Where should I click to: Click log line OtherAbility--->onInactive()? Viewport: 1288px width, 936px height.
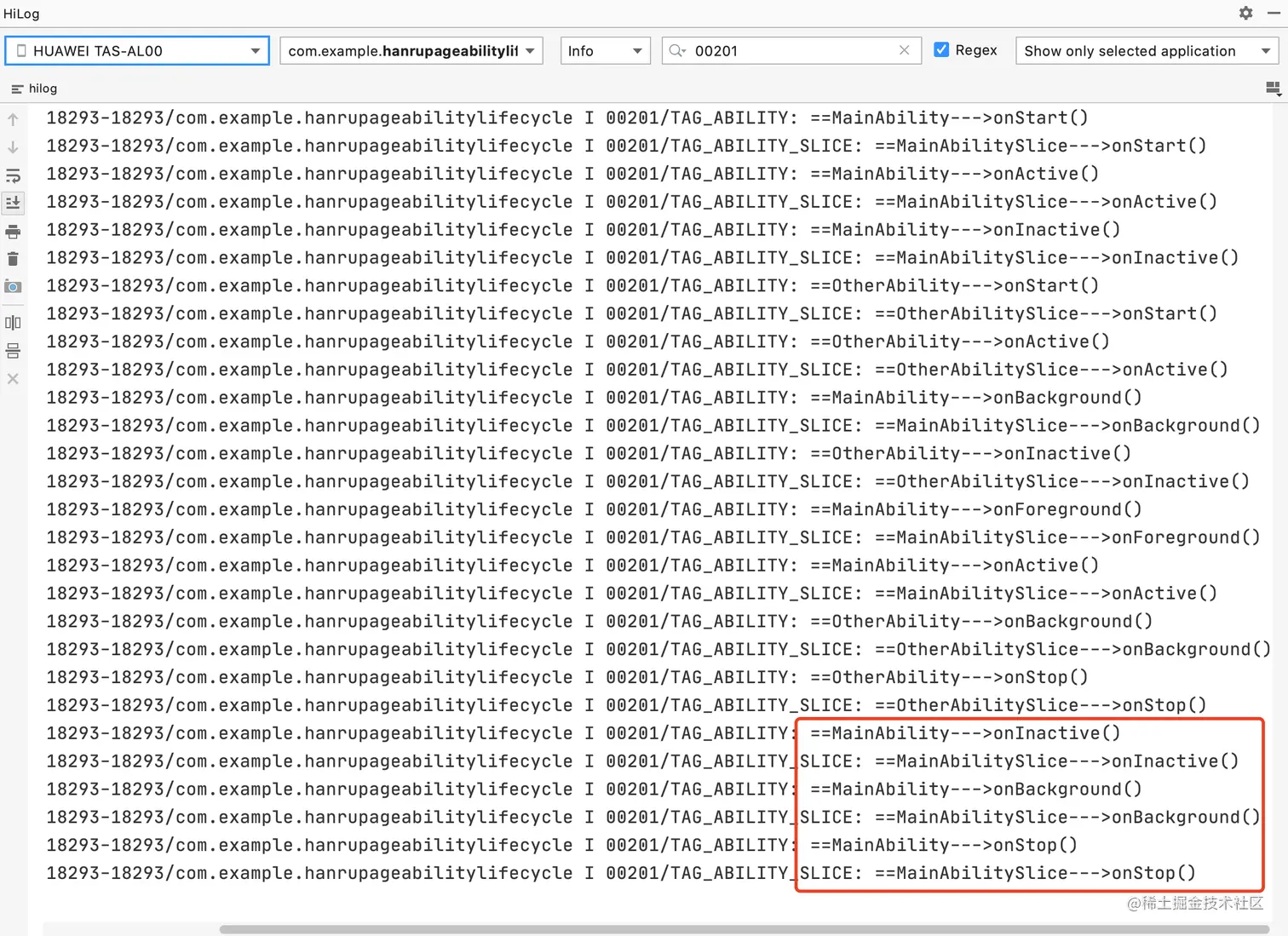pos(589,453)
